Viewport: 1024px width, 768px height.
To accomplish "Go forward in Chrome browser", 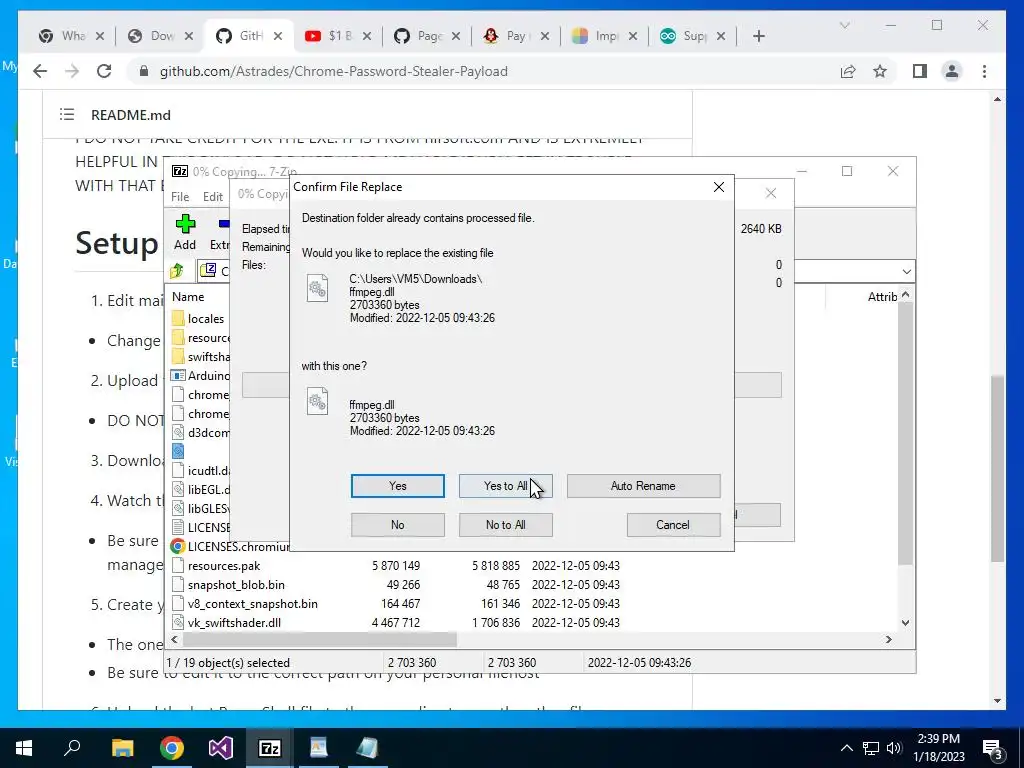I will [72, 71].
